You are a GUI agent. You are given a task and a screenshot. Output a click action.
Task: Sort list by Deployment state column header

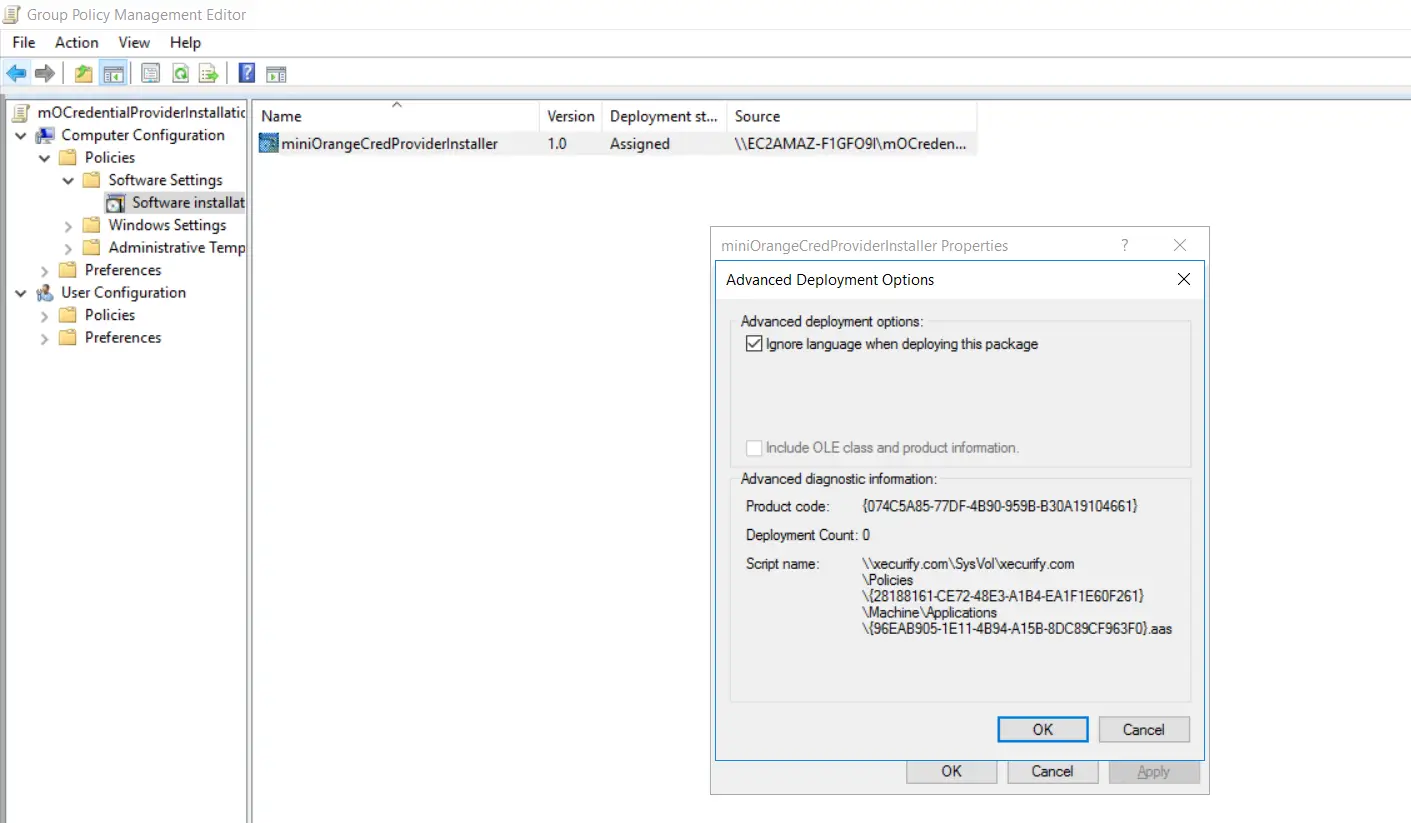(x=664, y=116)
